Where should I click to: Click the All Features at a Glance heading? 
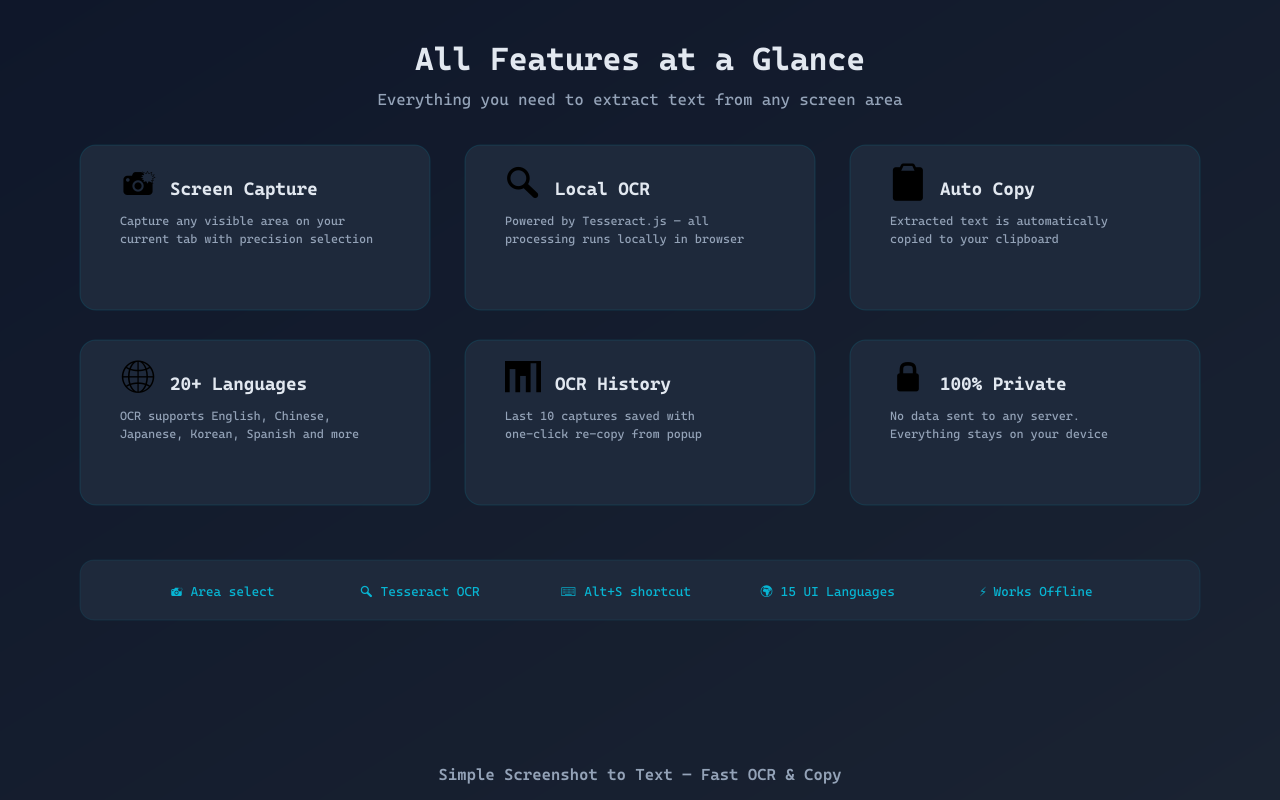click(x=640, y=59)
